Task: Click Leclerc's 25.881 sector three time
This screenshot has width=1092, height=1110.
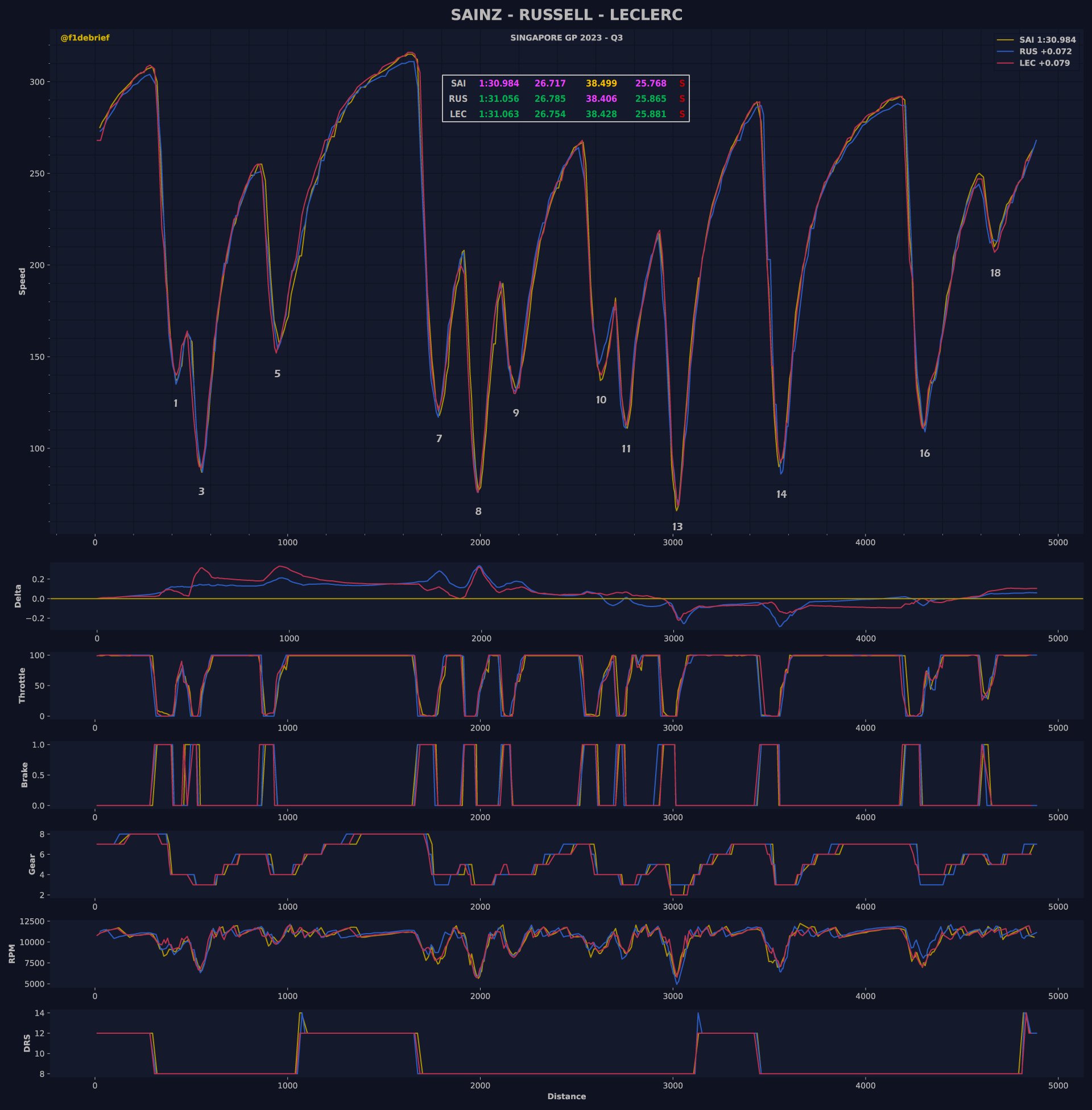Action: click(651, 114)
